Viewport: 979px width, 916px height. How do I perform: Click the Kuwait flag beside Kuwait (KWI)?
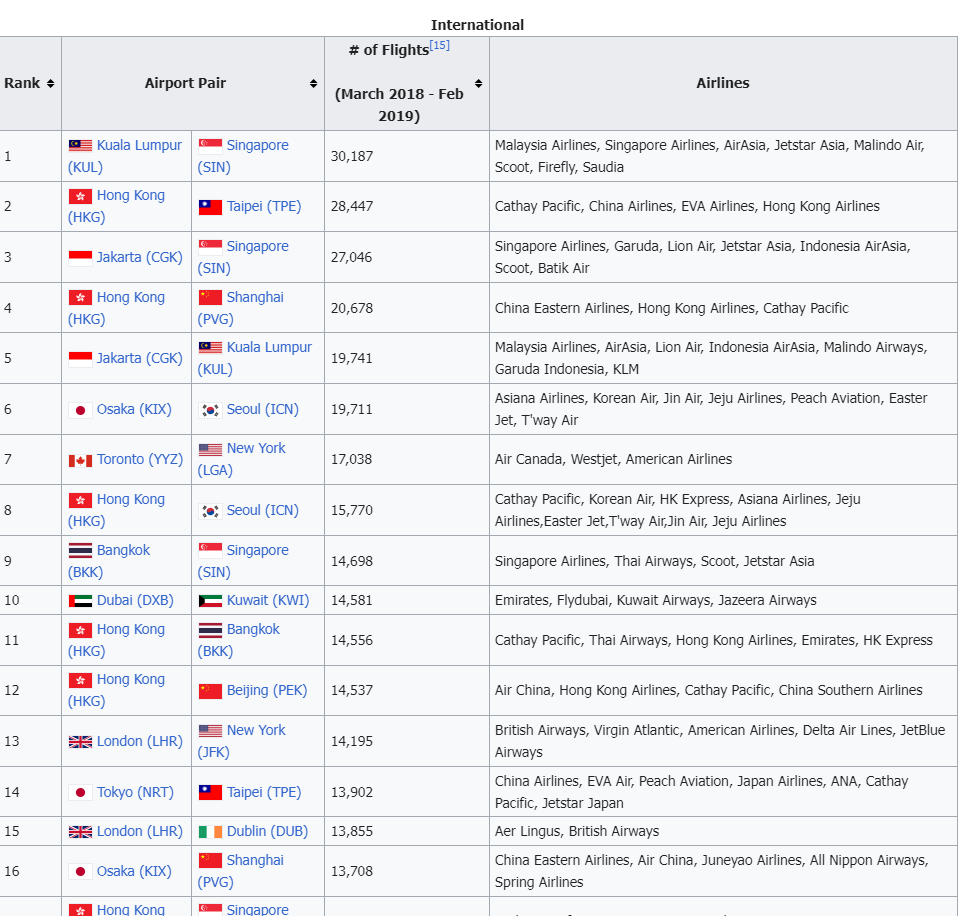(x=210, y=601)
